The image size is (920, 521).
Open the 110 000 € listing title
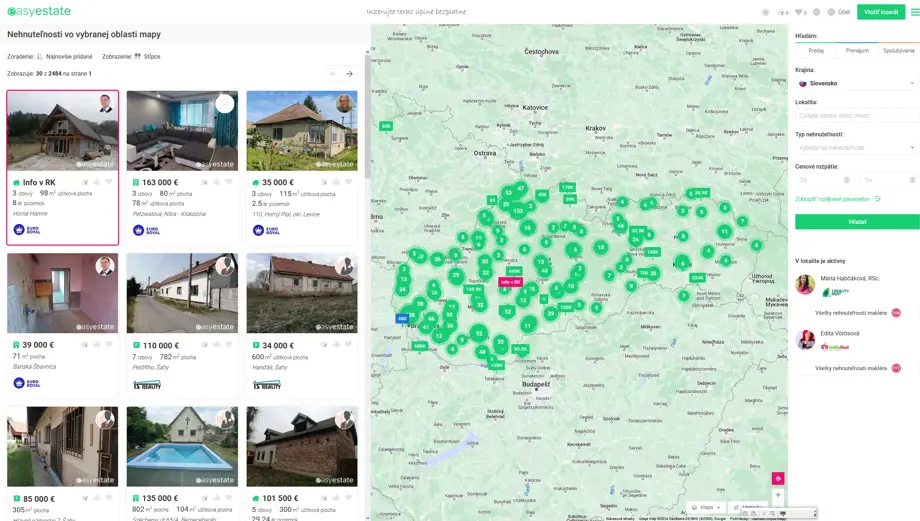click(x=161, y=346)
